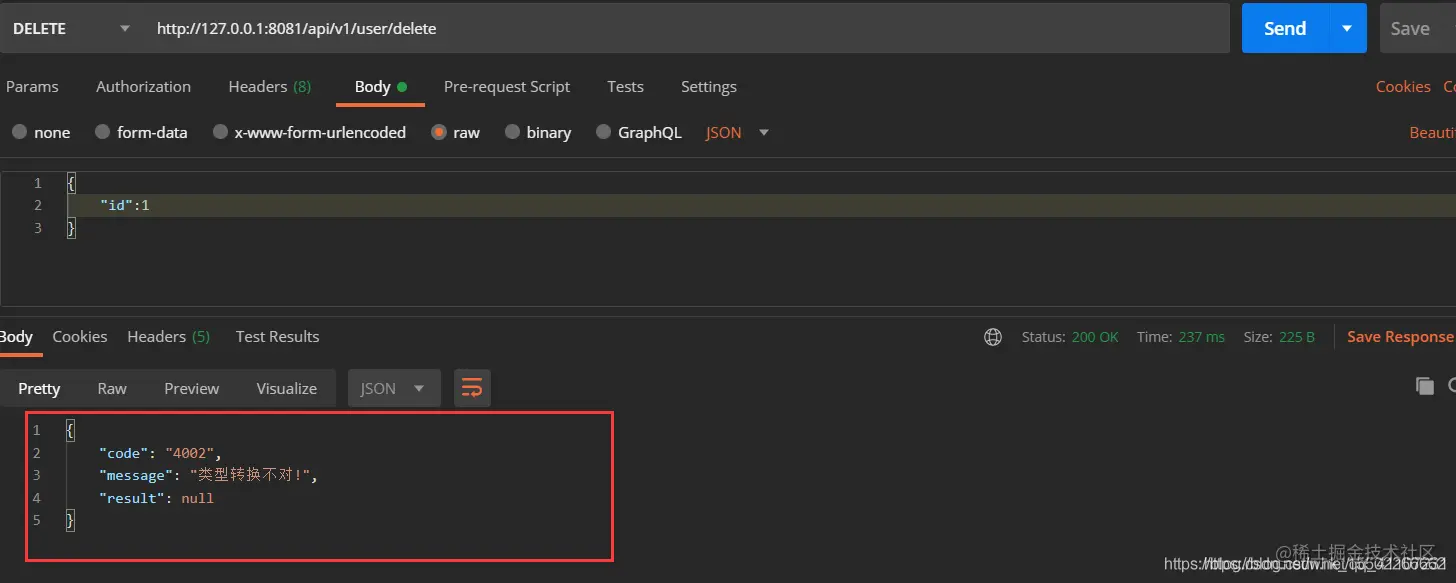
Task: Click the Size 225 B value
Action: tap(1297, 337)
